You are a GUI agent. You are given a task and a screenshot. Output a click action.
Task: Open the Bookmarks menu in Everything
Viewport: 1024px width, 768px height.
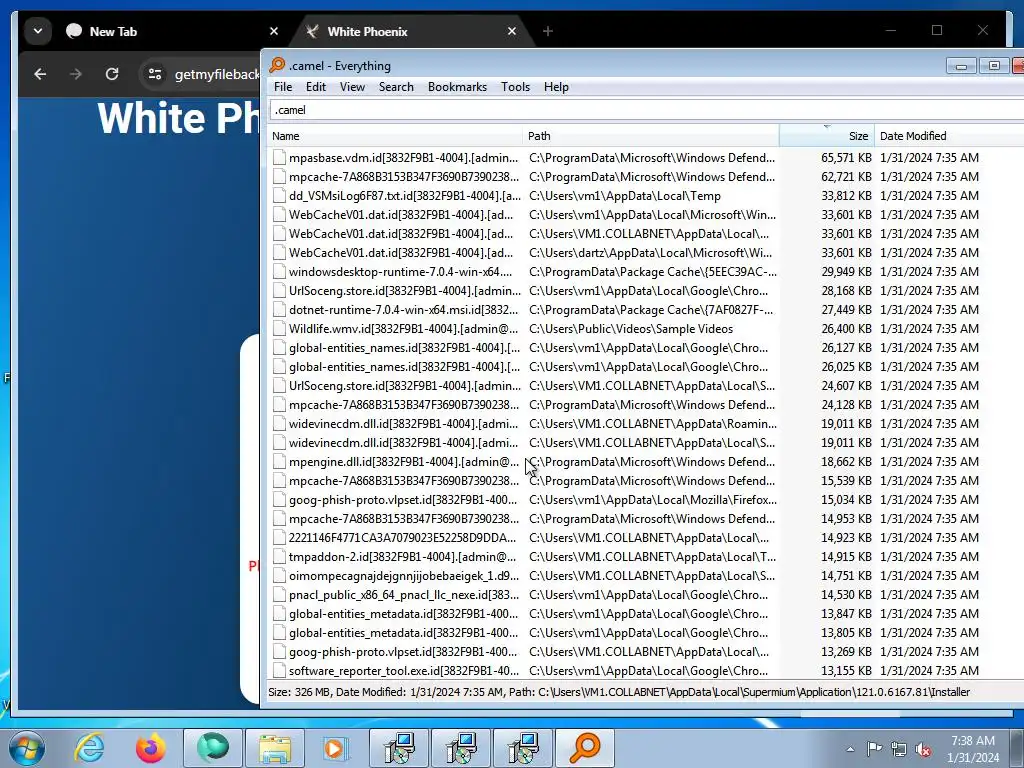457,87
